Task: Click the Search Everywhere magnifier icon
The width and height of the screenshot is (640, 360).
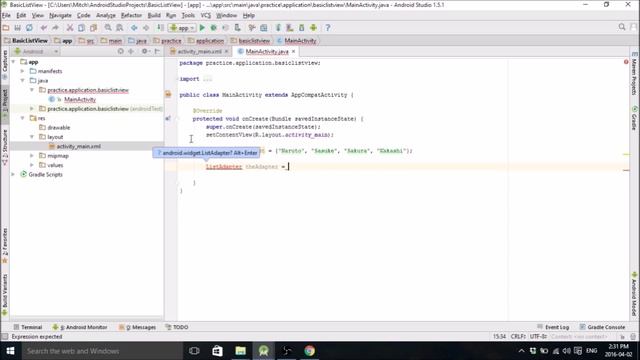Action: pyautogui.click(x=622, y=27)
